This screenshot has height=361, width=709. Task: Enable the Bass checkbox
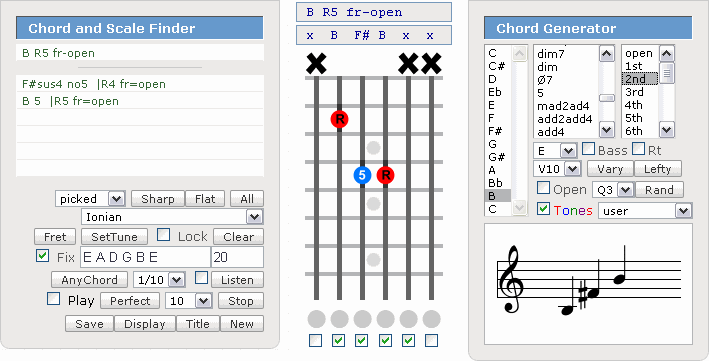(x=588, y=148)
